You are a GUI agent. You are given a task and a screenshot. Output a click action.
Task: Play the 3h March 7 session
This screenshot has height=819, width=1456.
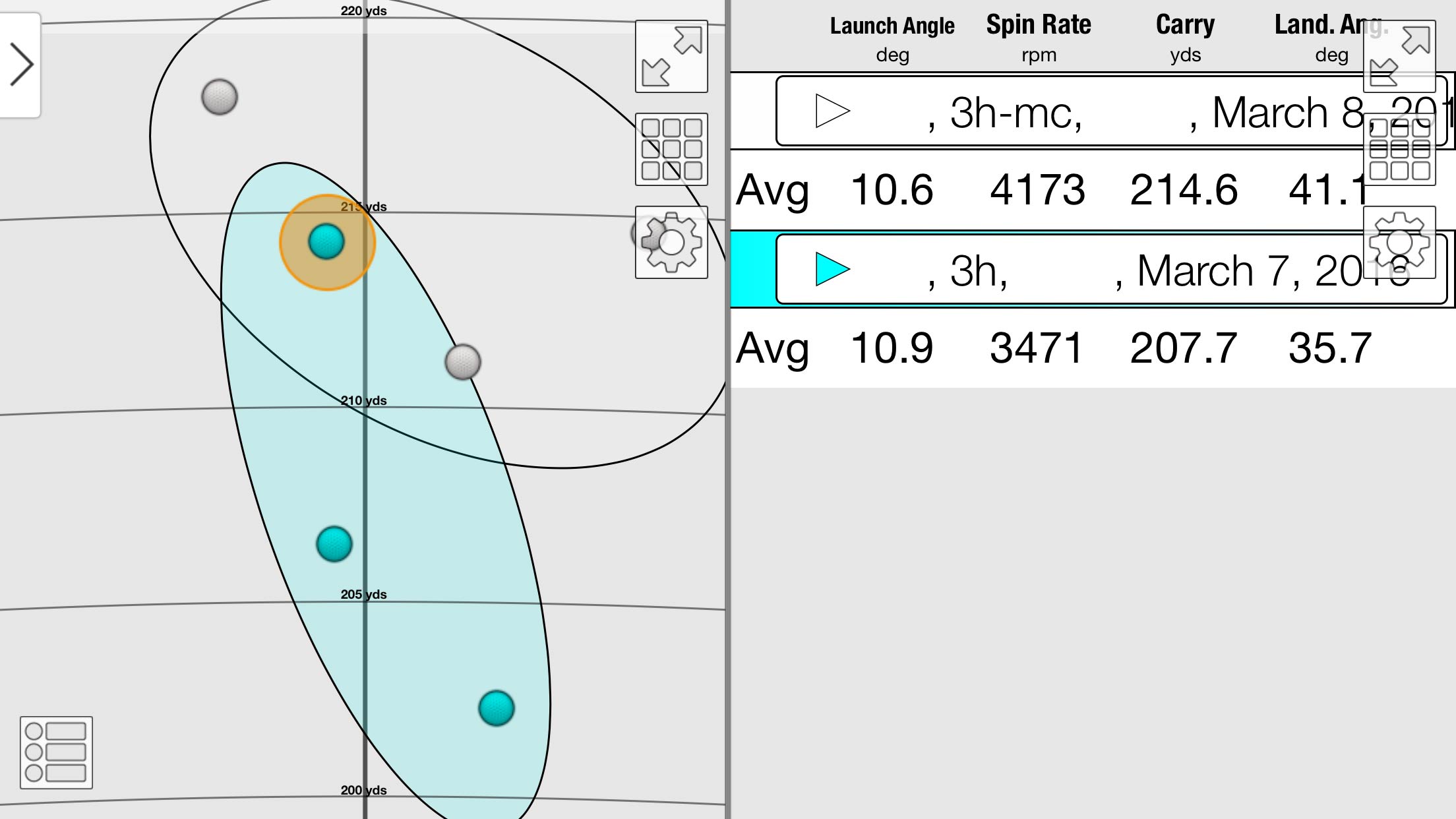pos(832,269)
